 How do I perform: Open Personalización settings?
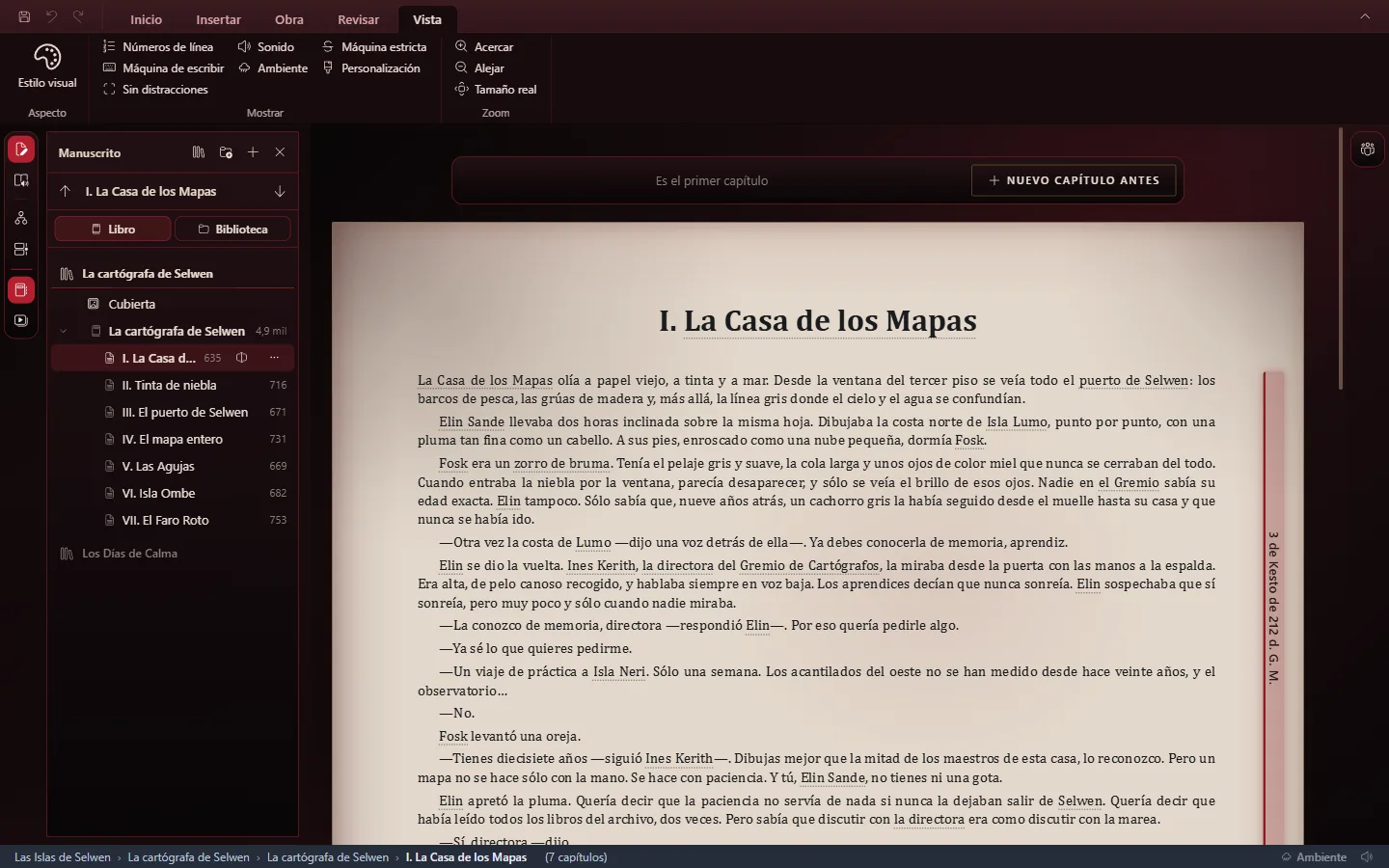[371, 68]
